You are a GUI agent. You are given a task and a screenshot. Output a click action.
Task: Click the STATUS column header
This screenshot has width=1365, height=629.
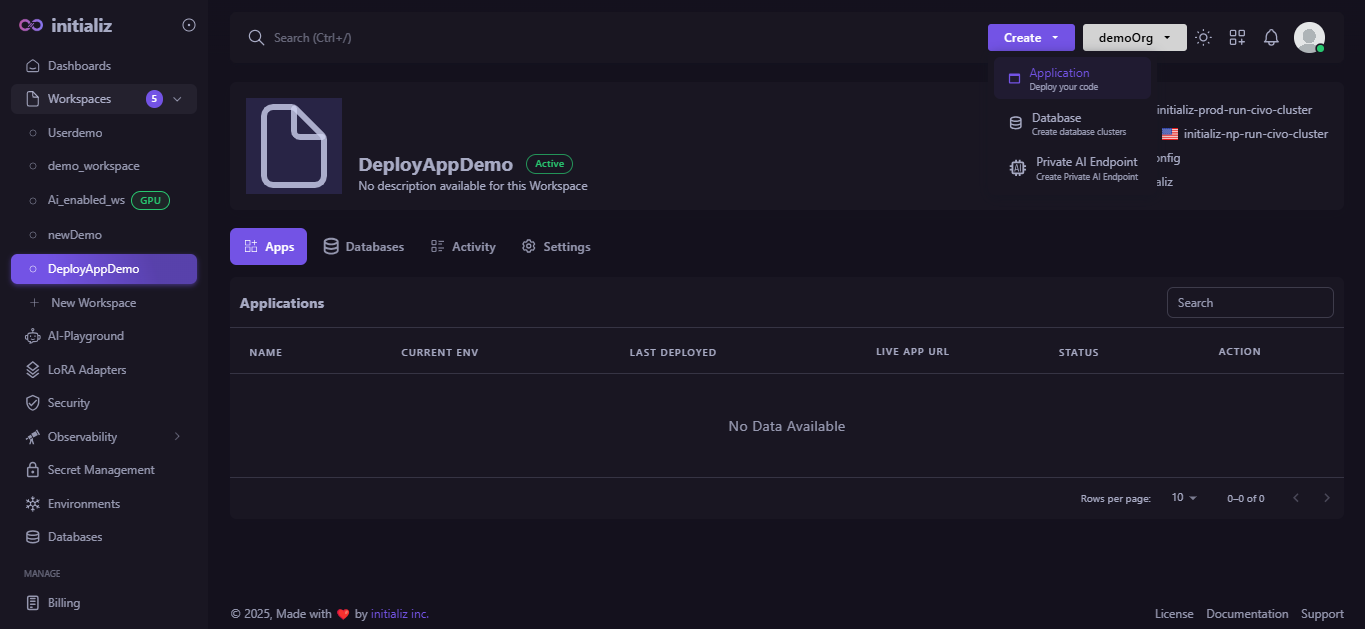(x=1079, y=352)
